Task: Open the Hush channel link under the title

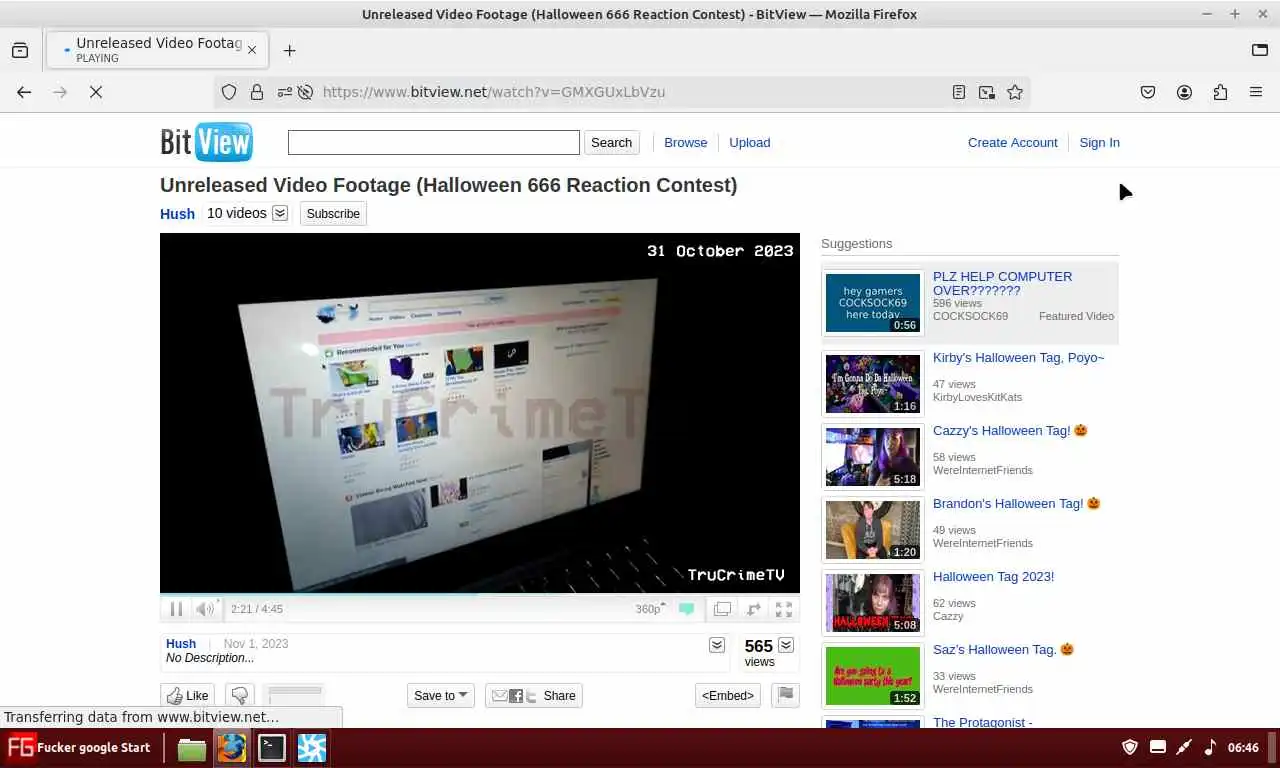Action: [177, 213]
